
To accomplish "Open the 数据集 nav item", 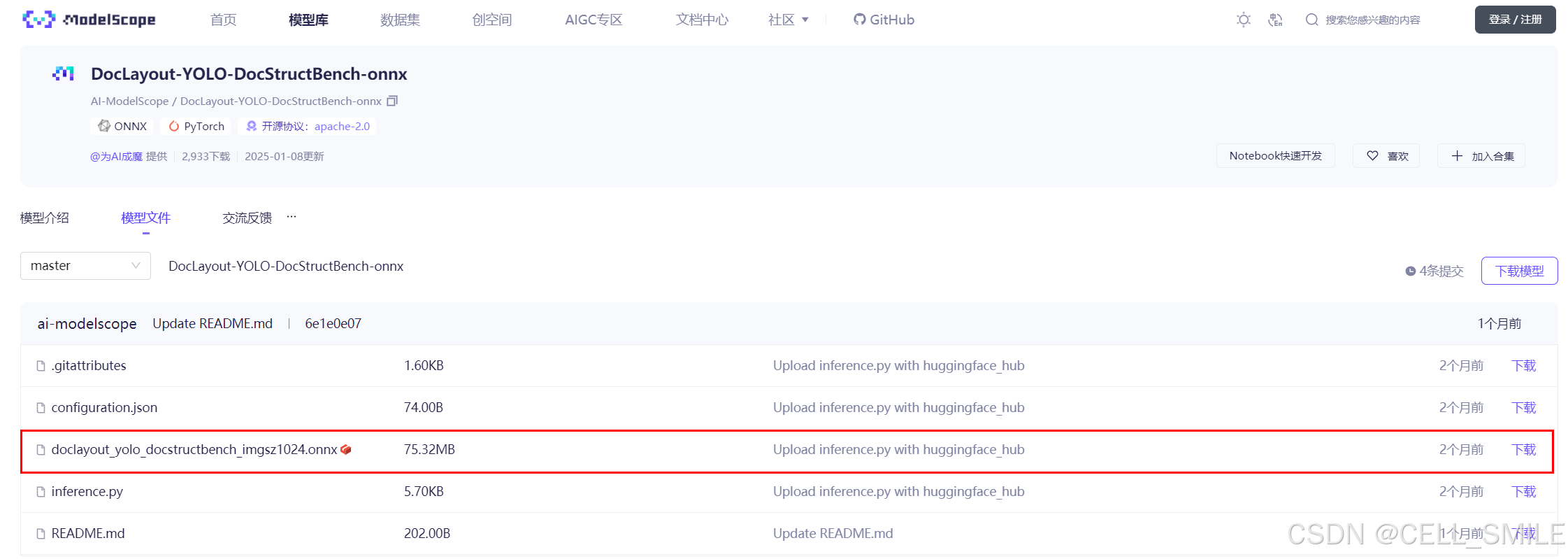I will [x=400, y=20].
